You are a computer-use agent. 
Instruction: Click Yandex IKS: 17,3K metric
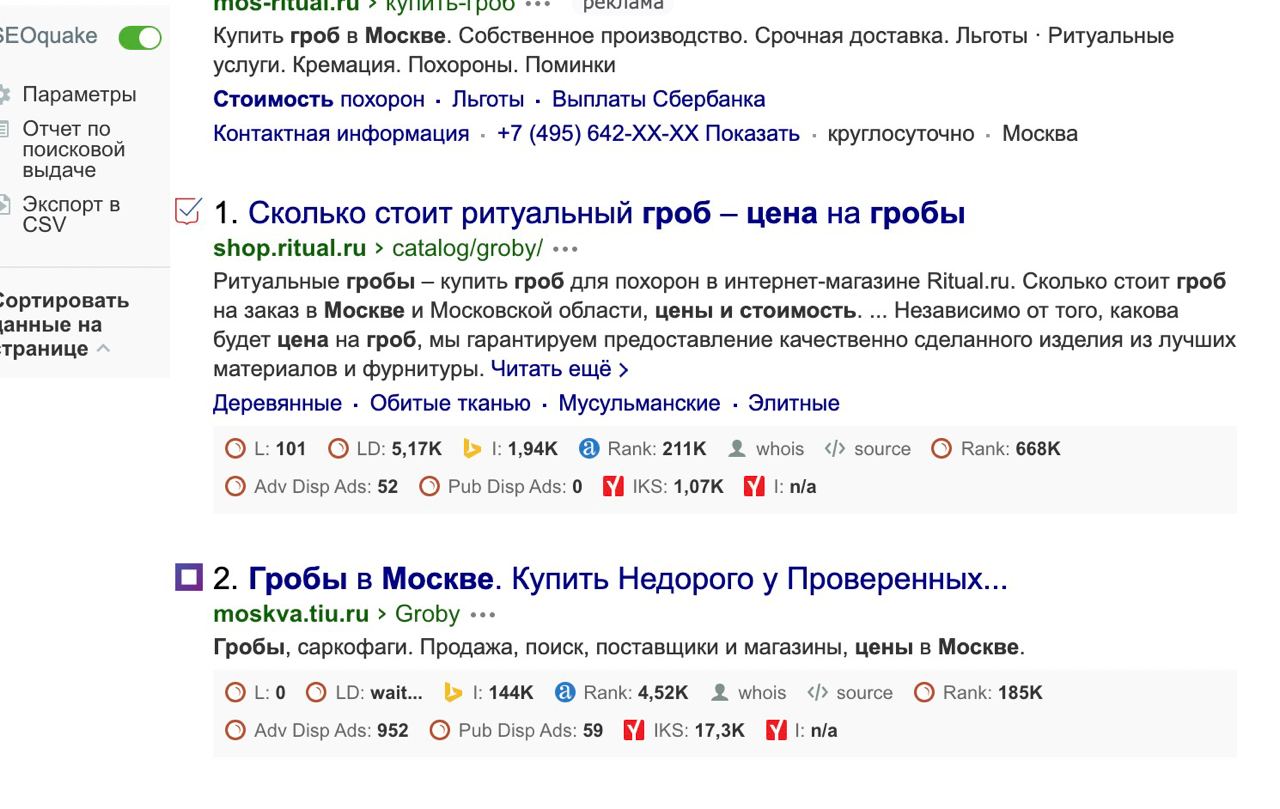(685, 731)
